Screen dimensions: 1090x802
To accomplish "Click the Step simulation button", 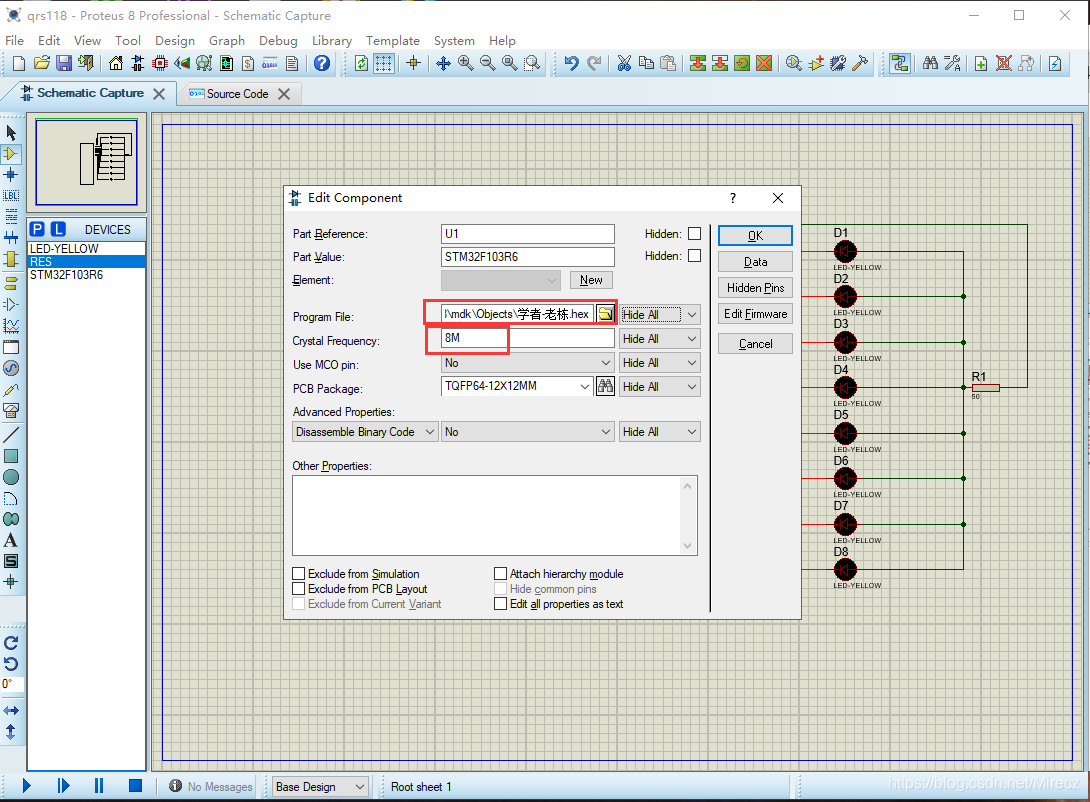I will pos(63,786).
